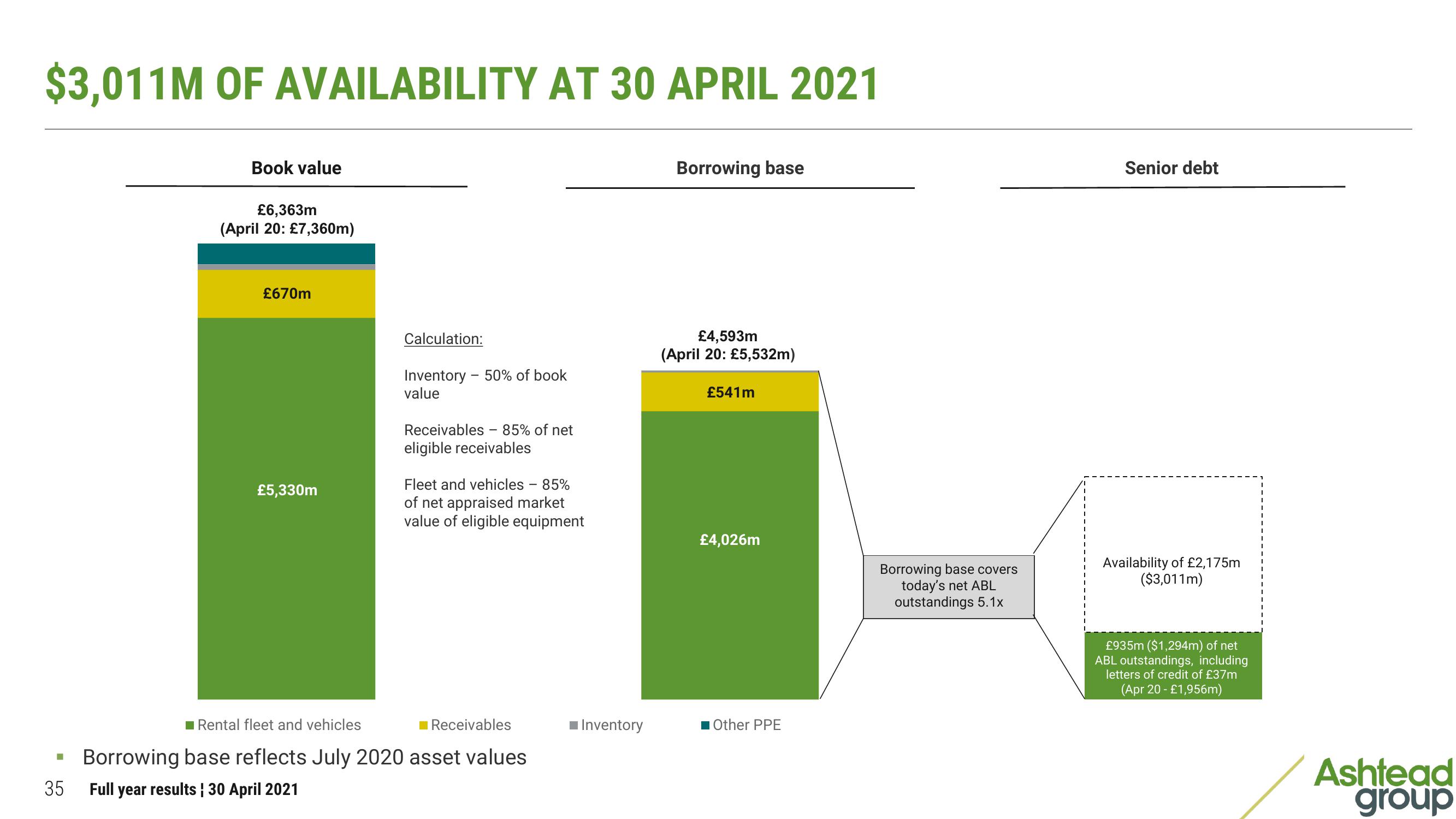1456x819 pixels.
Task: Click the '£541m' borrowing base receivables segment
Action: pyautogui.click(x=730, y=391)
